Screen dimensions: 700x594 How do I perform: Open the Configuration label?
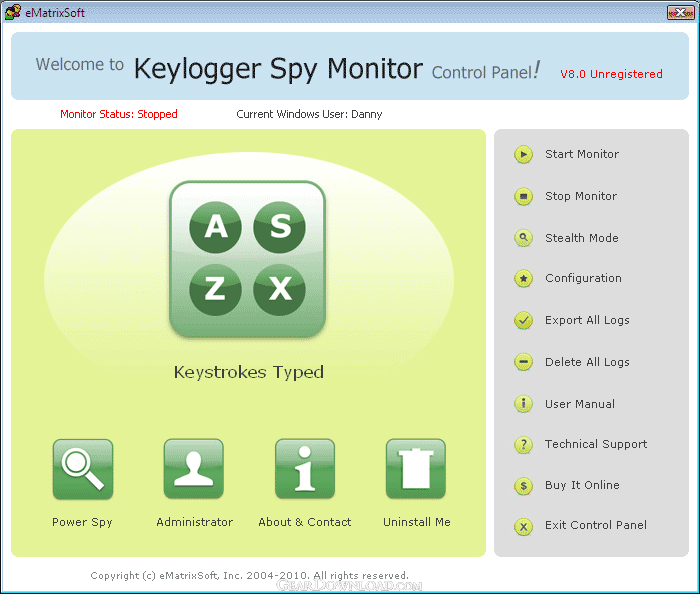[x=583, y=278]
